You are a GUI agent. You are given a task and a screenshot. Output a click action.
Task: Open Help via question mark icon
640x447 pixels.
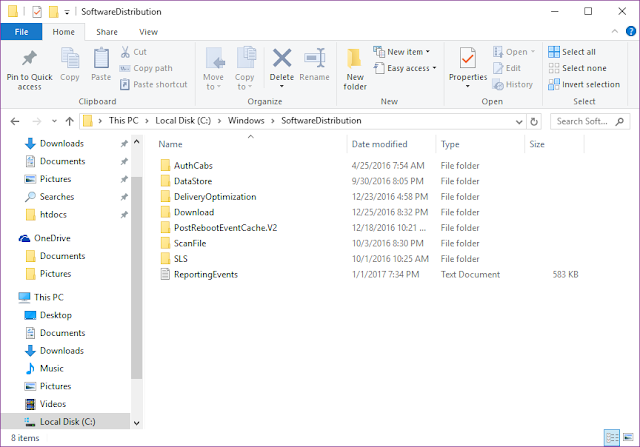pyautogui.click(x=631, y=31)
